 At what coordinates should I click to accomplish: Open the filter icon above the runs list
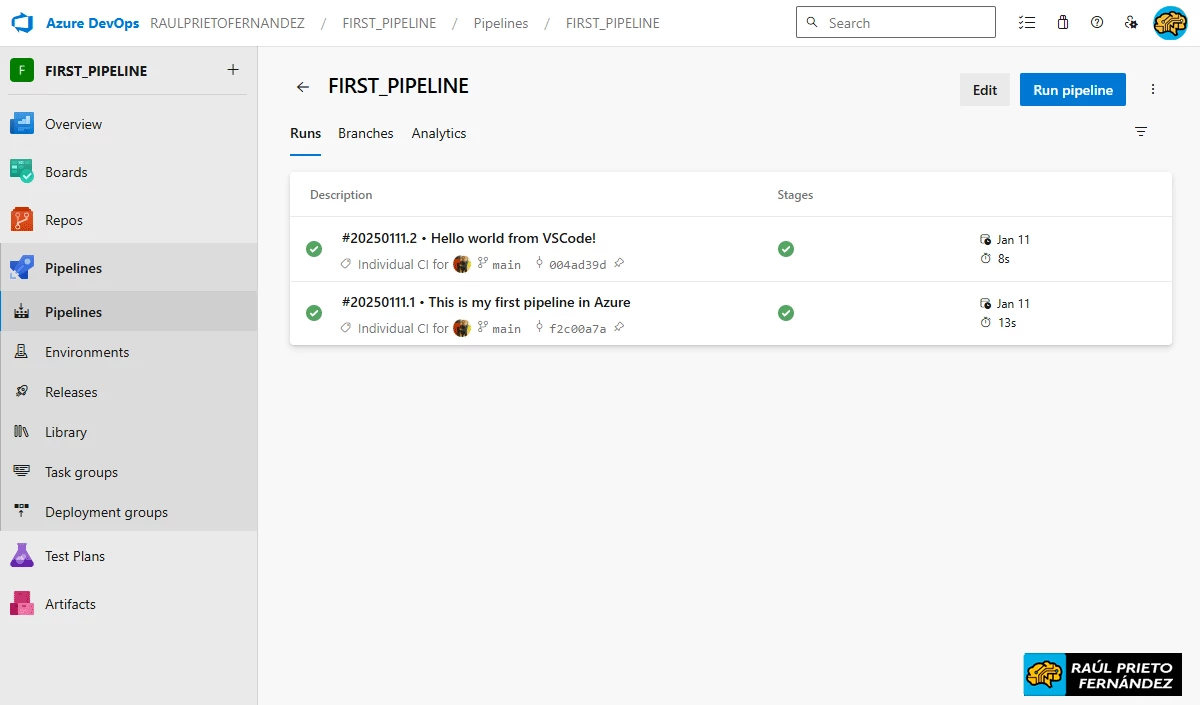[x=1141, y=131]
